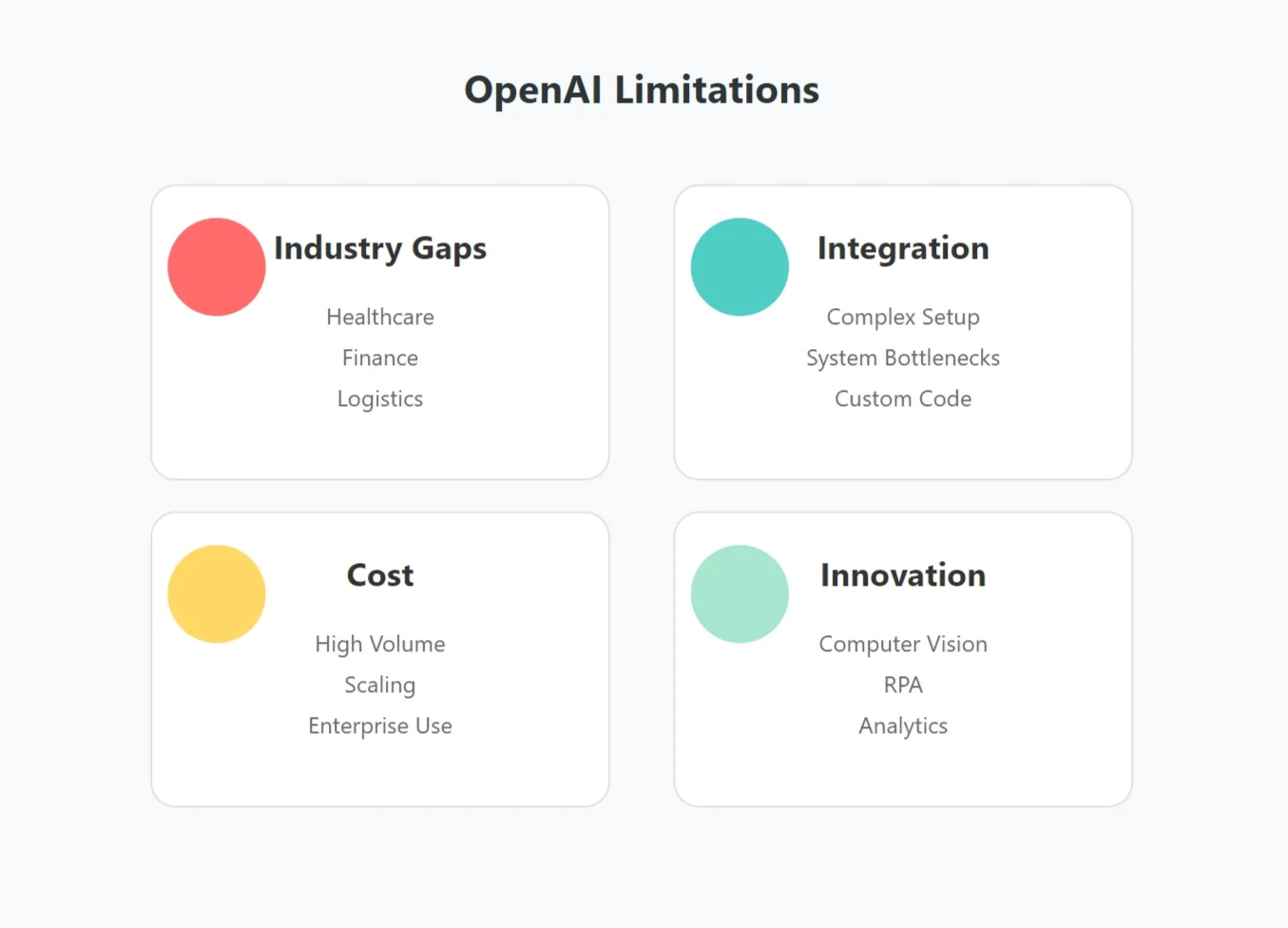This screenshot has height=928, width=1288.
Task: Select the Finance item
Action: click(x=380, y=358)
